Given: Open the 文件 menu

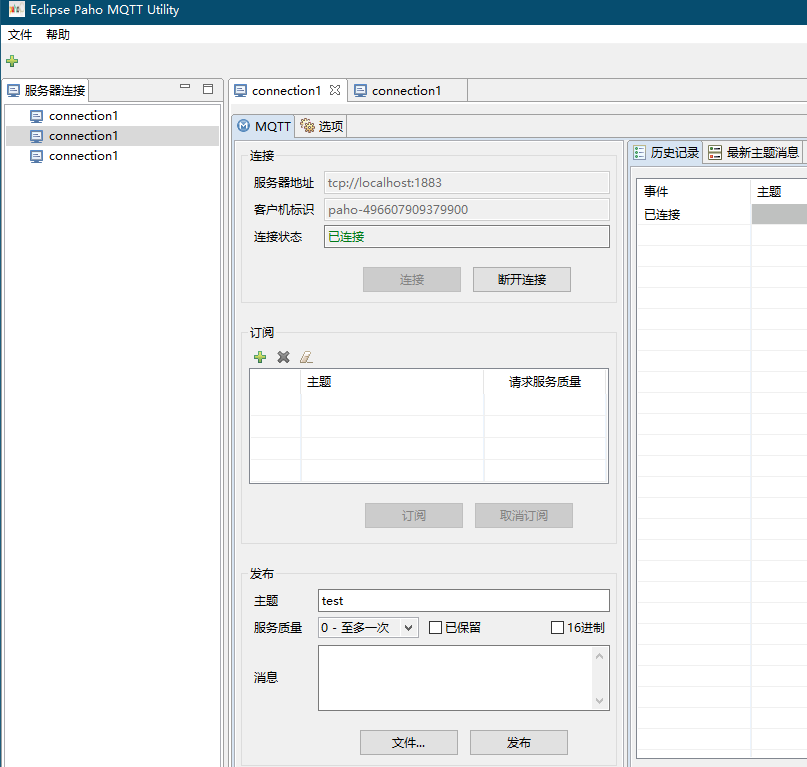Looking at the screenshot, I should [x=20, y=34].
